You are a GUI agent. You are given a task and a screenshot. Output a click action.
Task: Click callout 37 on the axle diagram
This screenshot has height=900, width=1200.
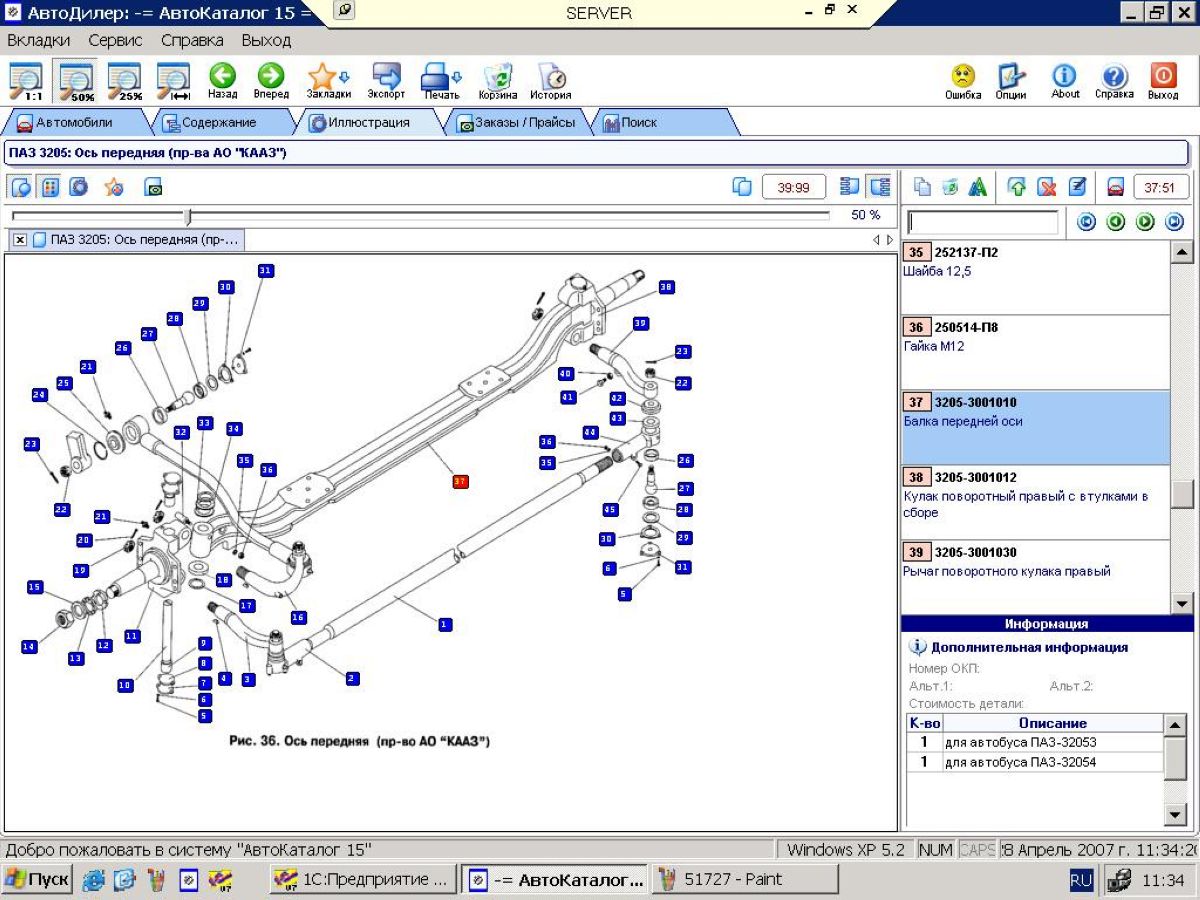[460, 481]
